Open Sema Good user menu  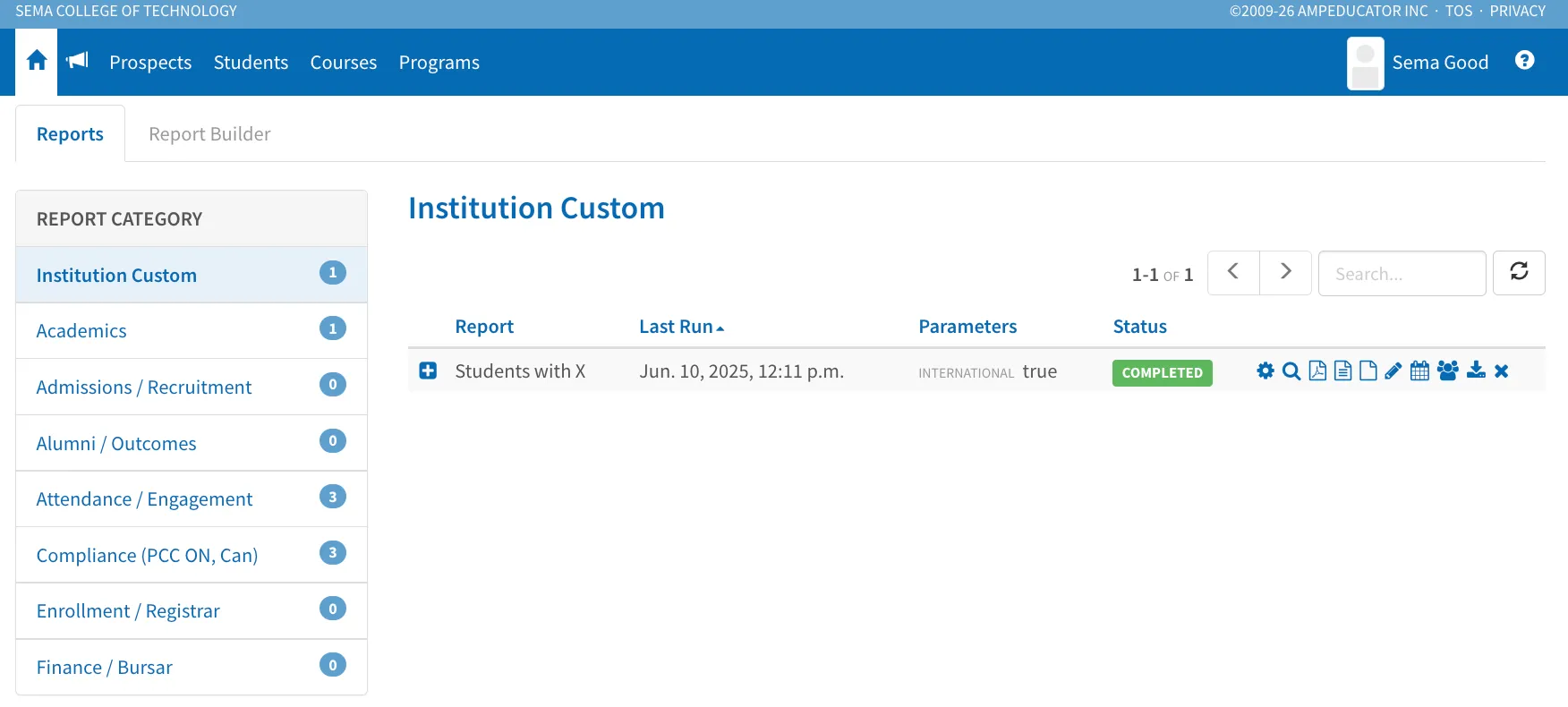coord(1440,63)
